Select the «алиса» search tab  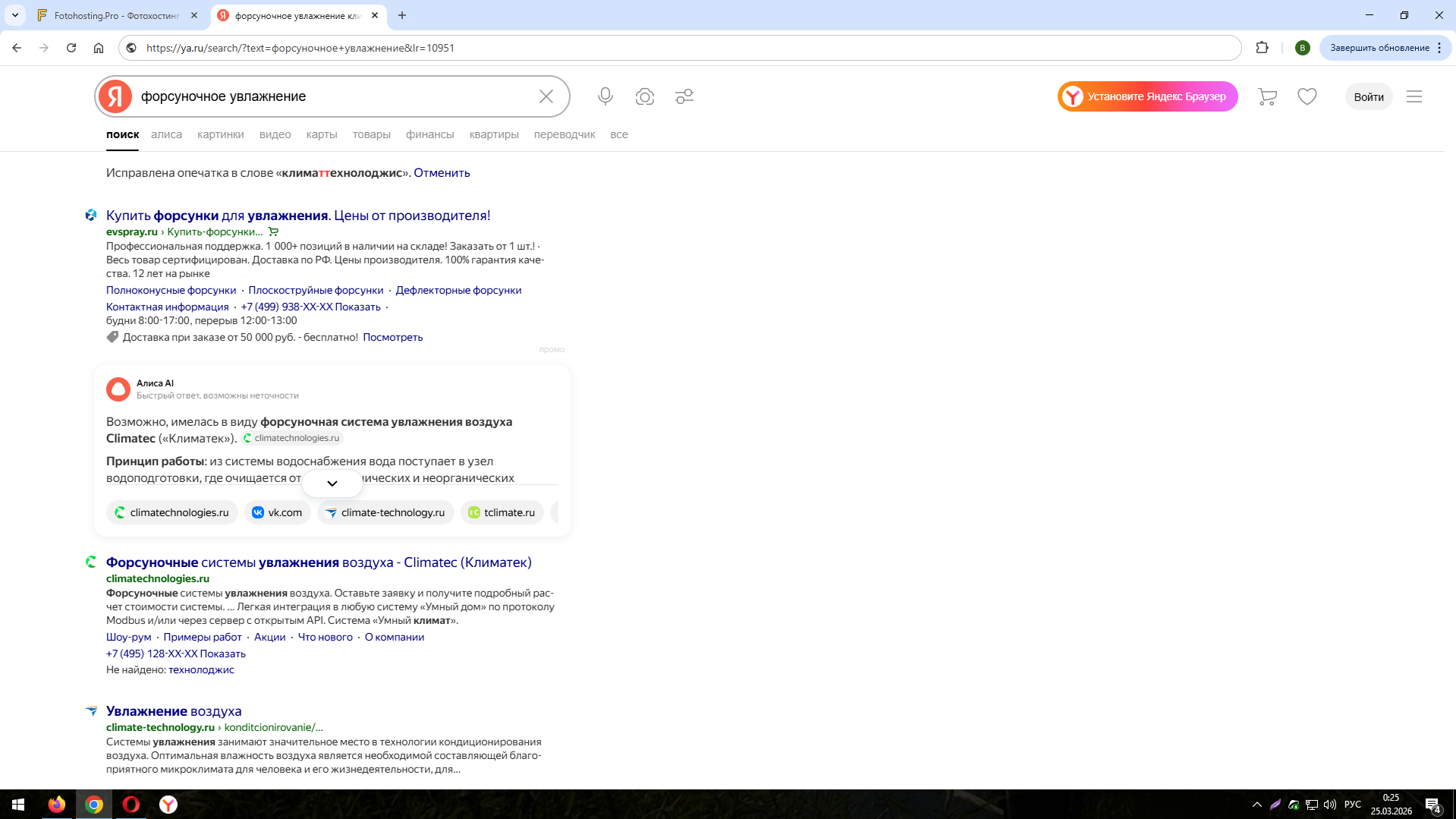(x=166, y=134)
